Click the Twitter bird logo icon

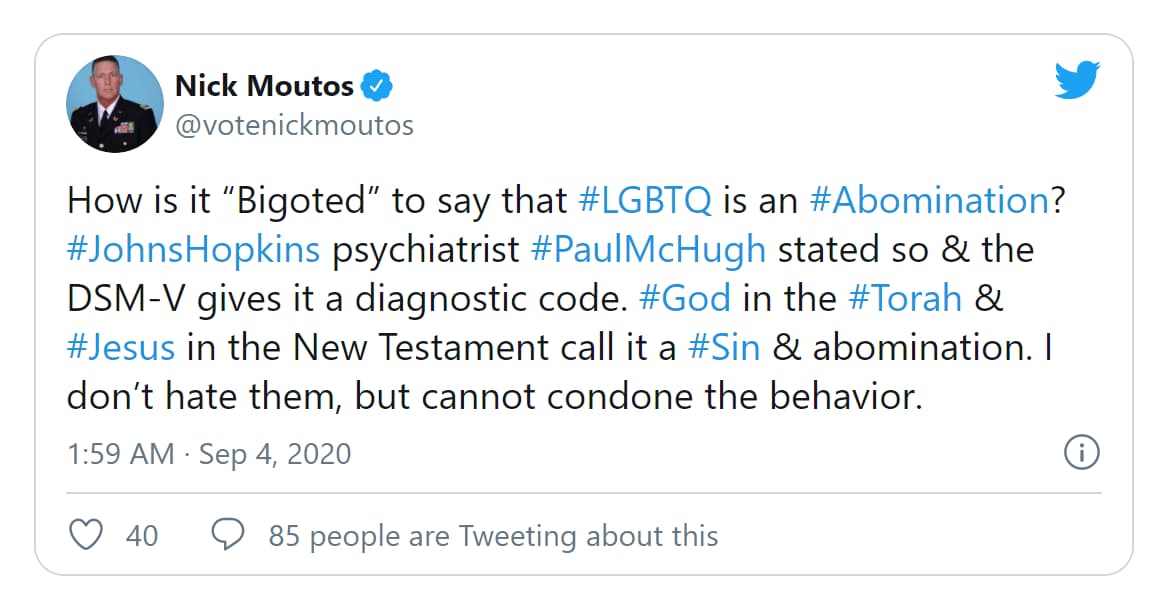tap(1077, 79)
